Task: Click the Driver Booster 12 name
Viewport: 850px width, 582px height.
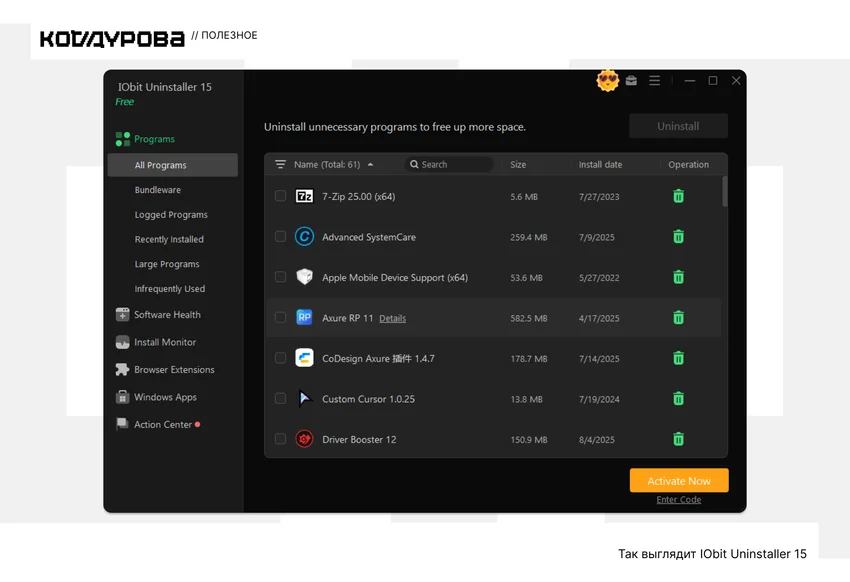Action: [359, 439]
